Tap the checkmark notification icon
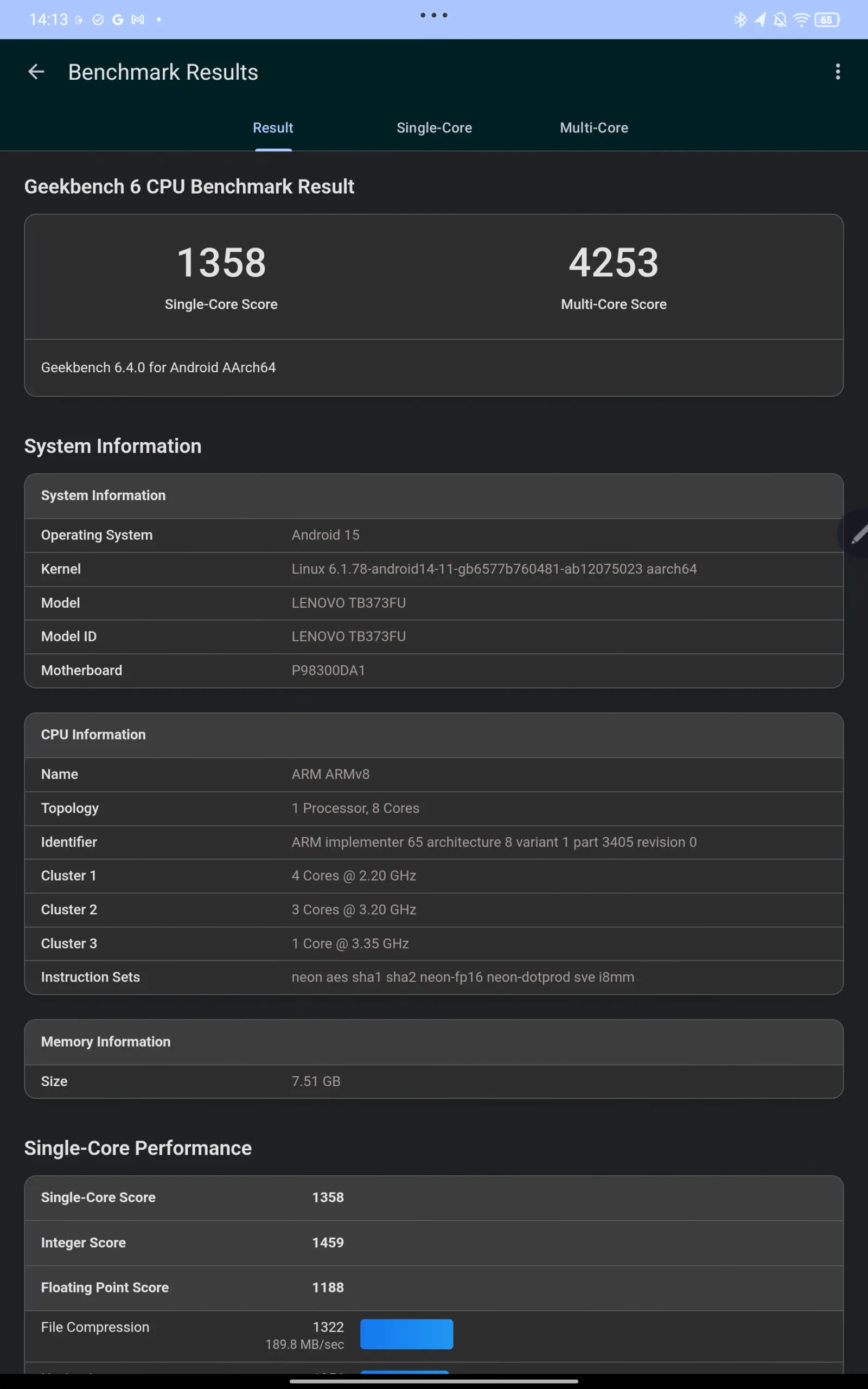 (x=98, y=20)
